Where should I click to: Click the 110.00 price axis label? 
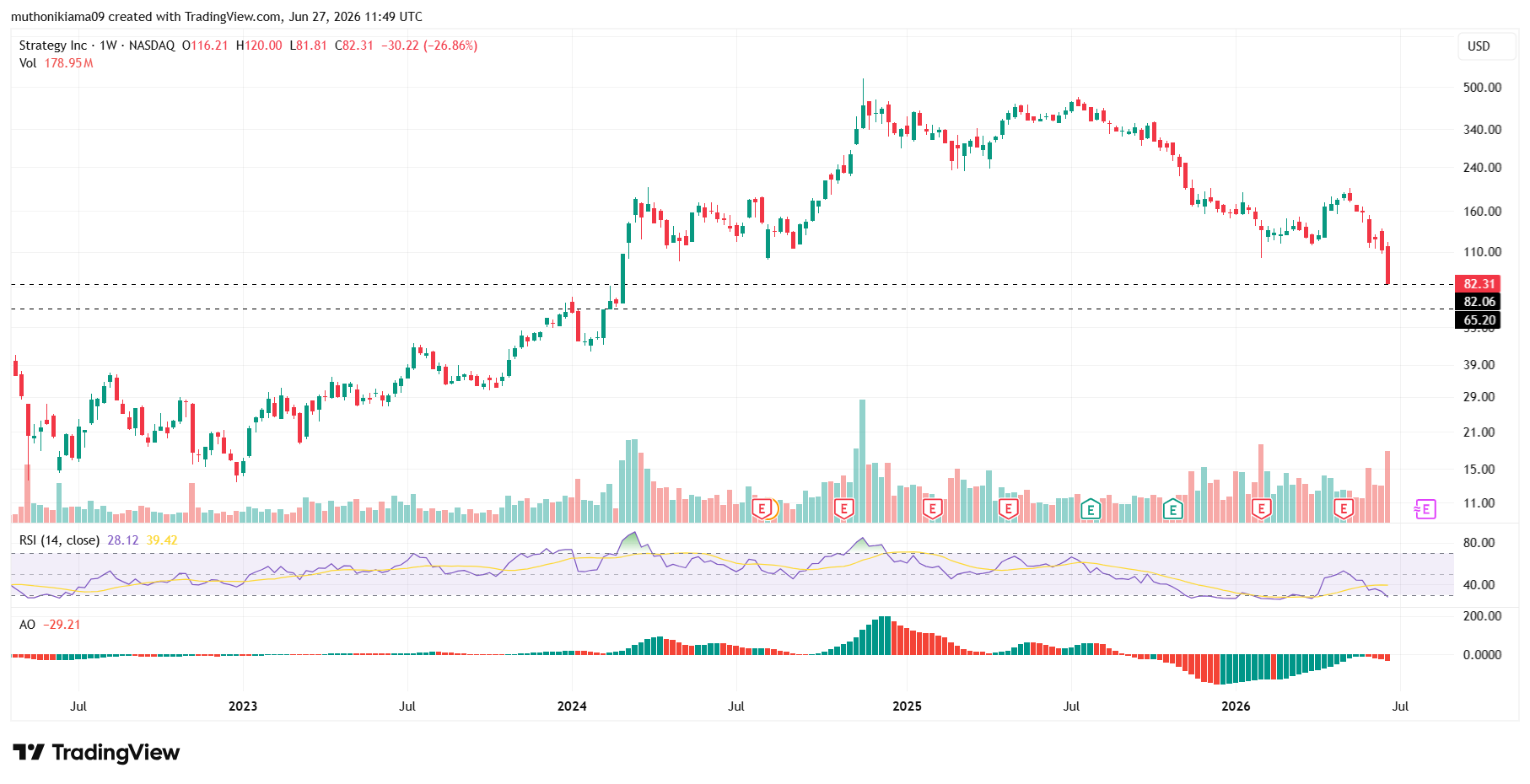[x=1482, y=252]
